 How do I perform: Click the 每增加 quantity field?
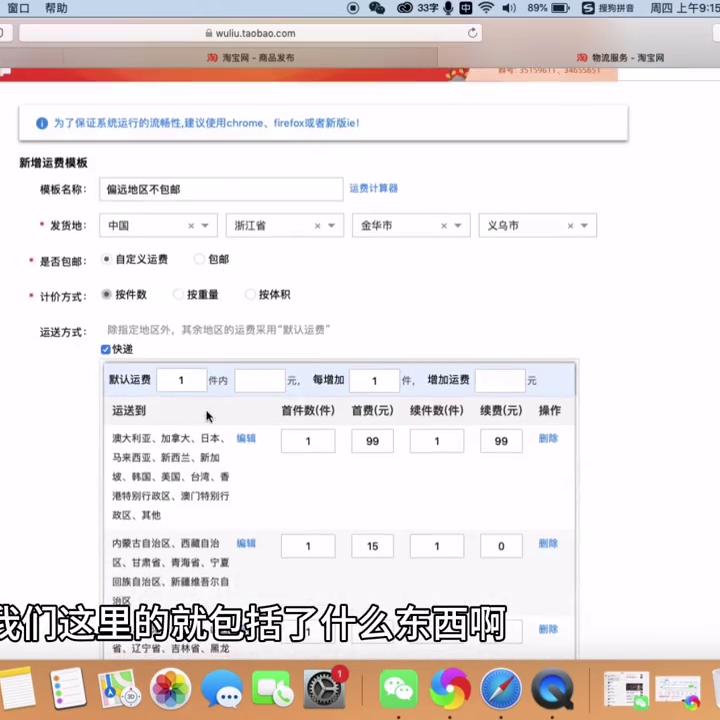pos(374,381)
